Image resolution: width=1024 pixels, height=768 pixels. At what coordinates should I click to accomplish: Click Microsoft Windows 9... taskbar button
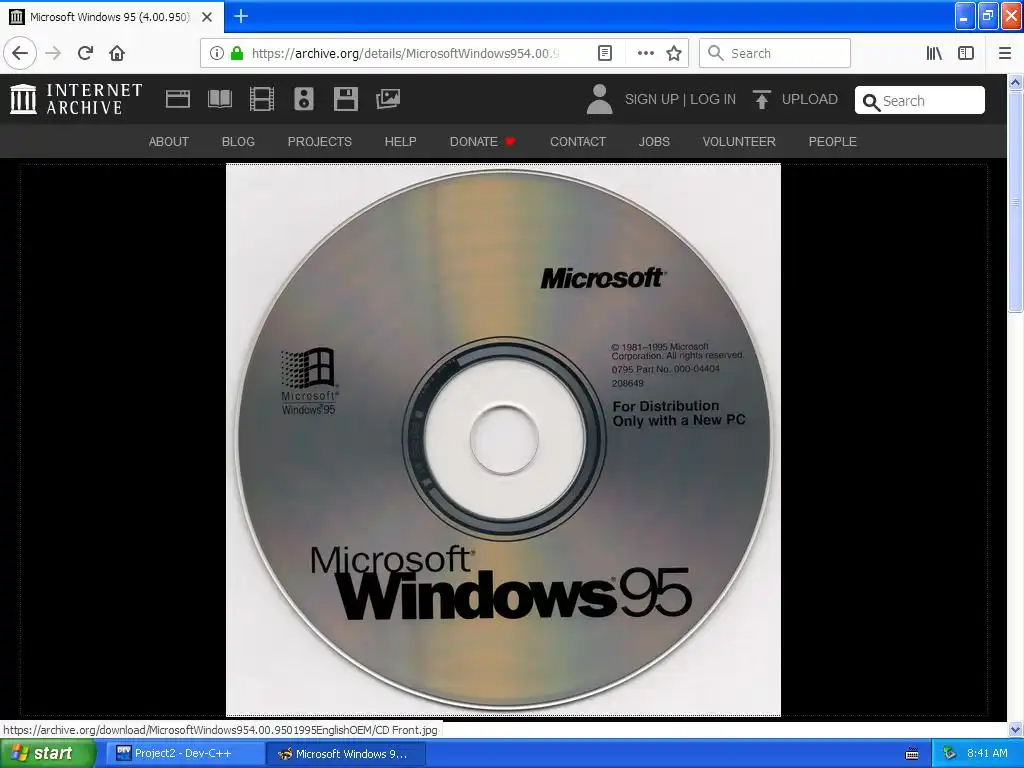pos(347,754)
